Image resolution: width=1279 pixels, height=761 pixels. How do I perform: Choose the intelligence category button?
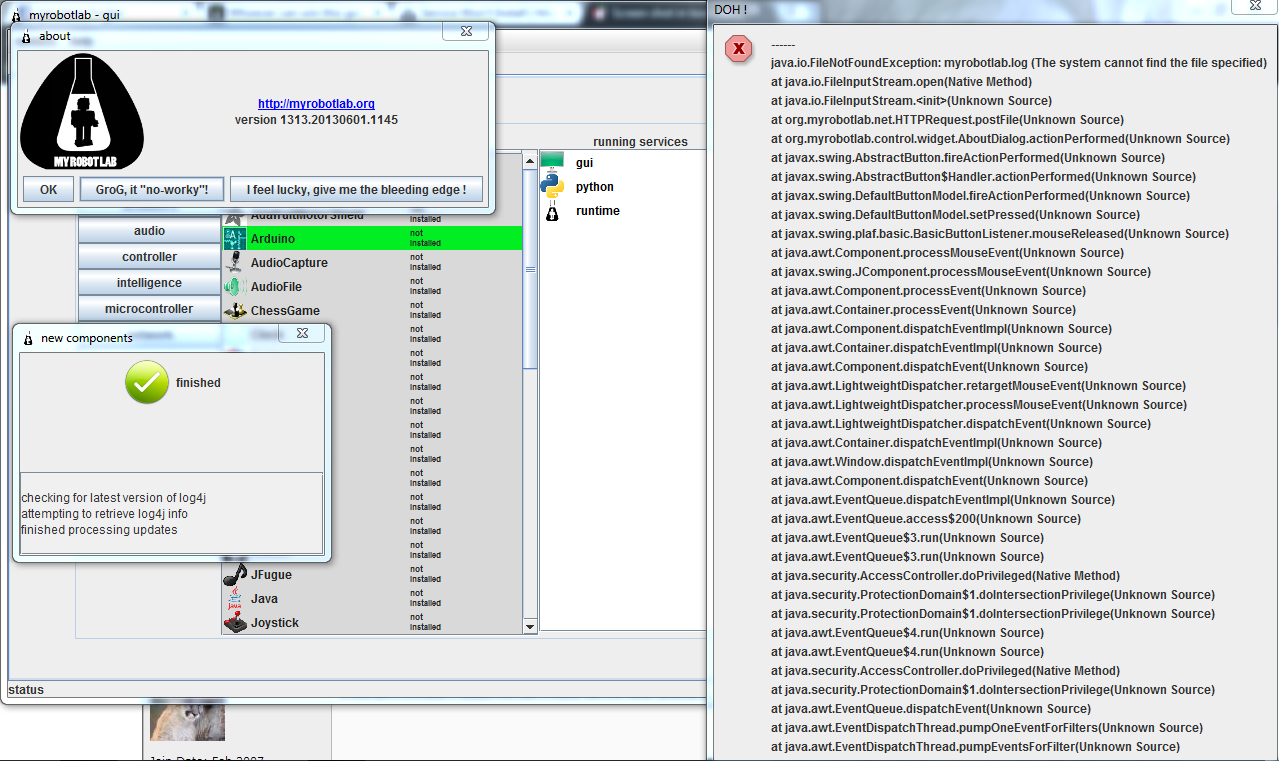(x=150, y=283)
